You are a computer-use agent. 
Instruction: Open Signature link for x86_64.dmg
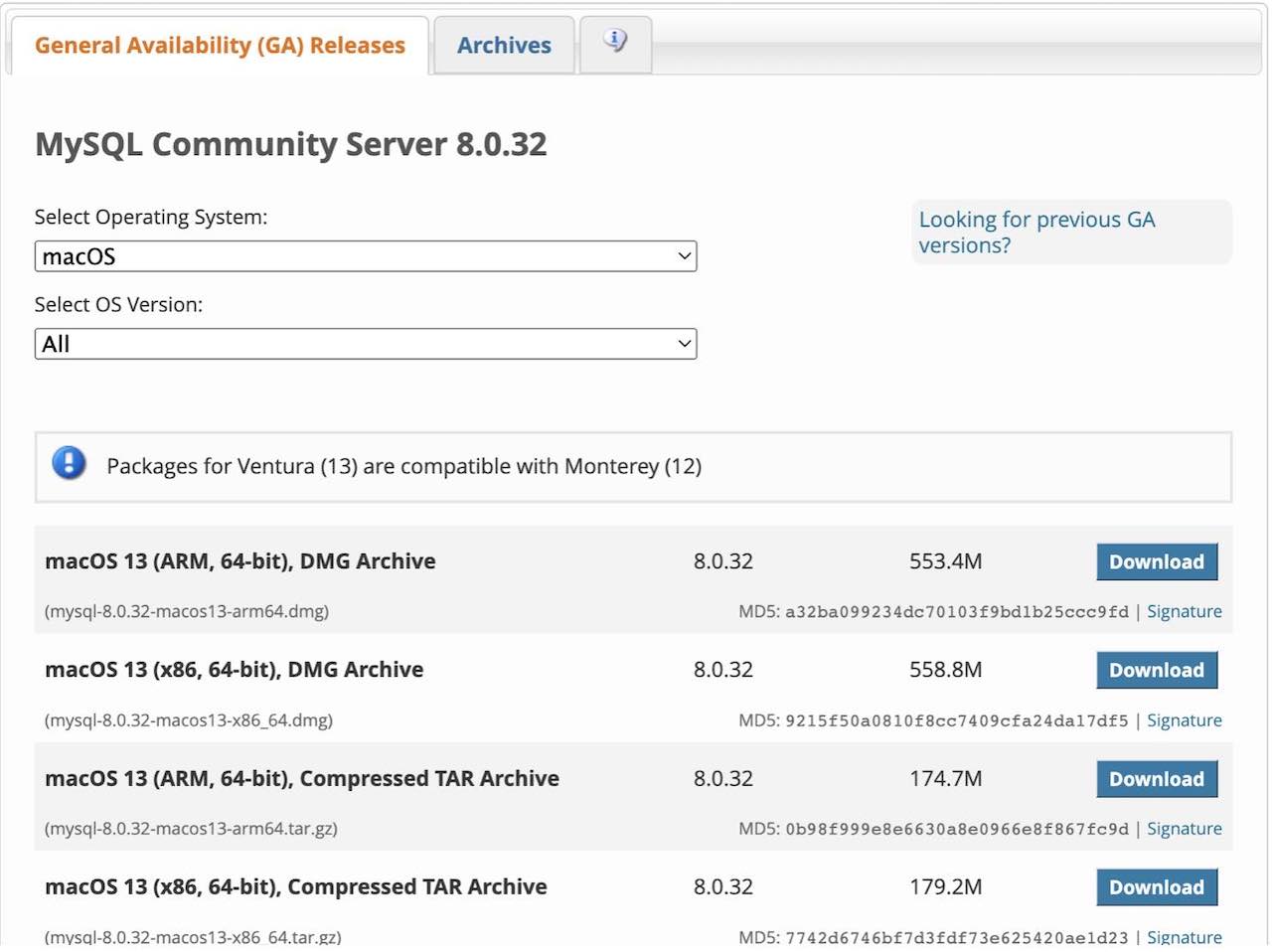1185,720
